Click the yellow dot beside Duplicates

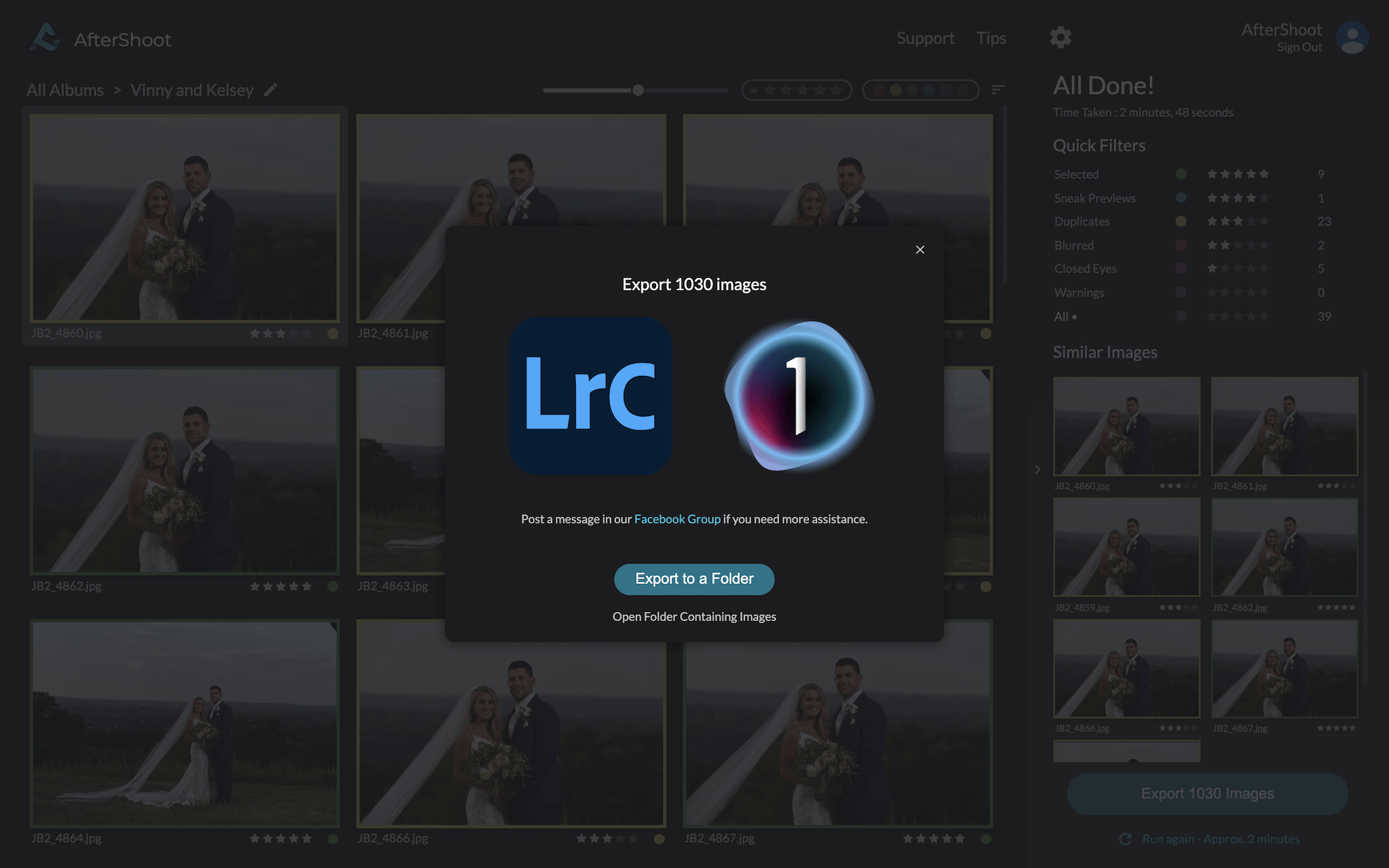[1181, 222]
